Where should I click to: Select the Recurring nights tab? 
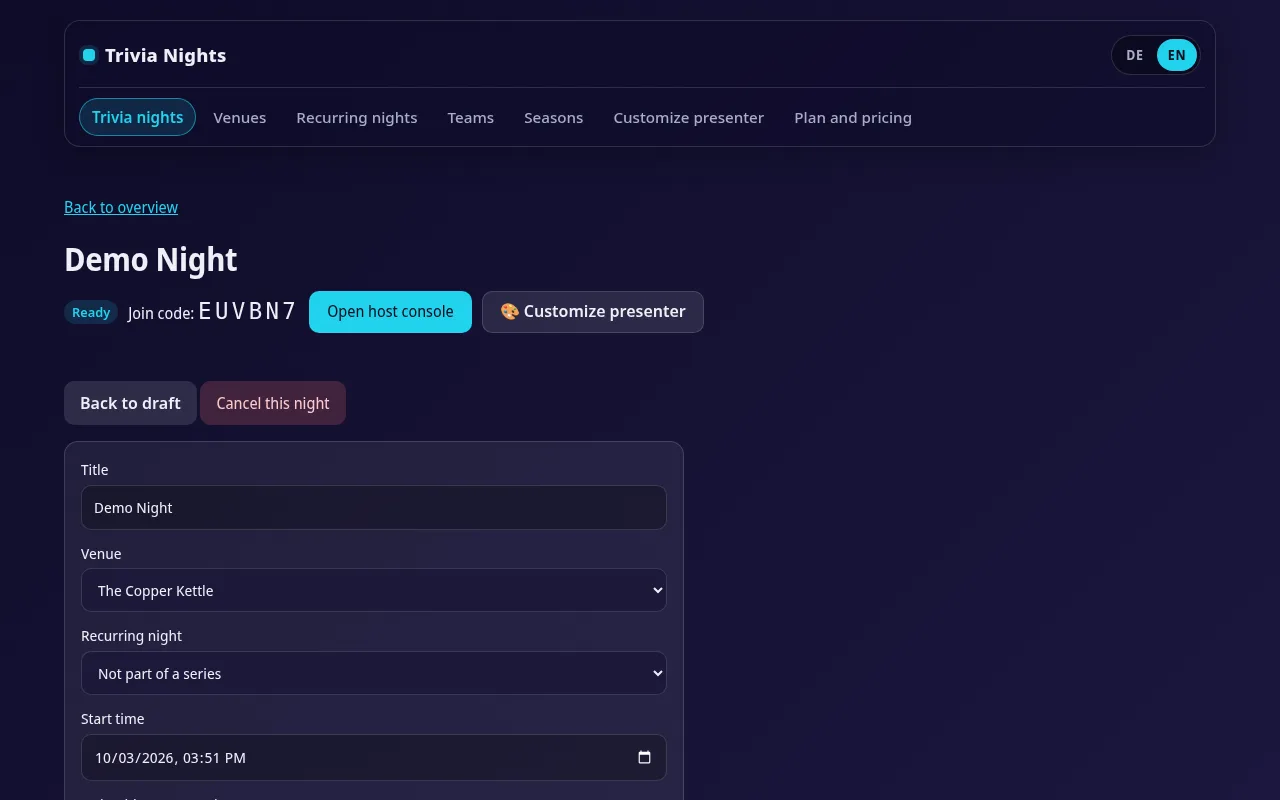pyautogui.click(x=357, y=118)
